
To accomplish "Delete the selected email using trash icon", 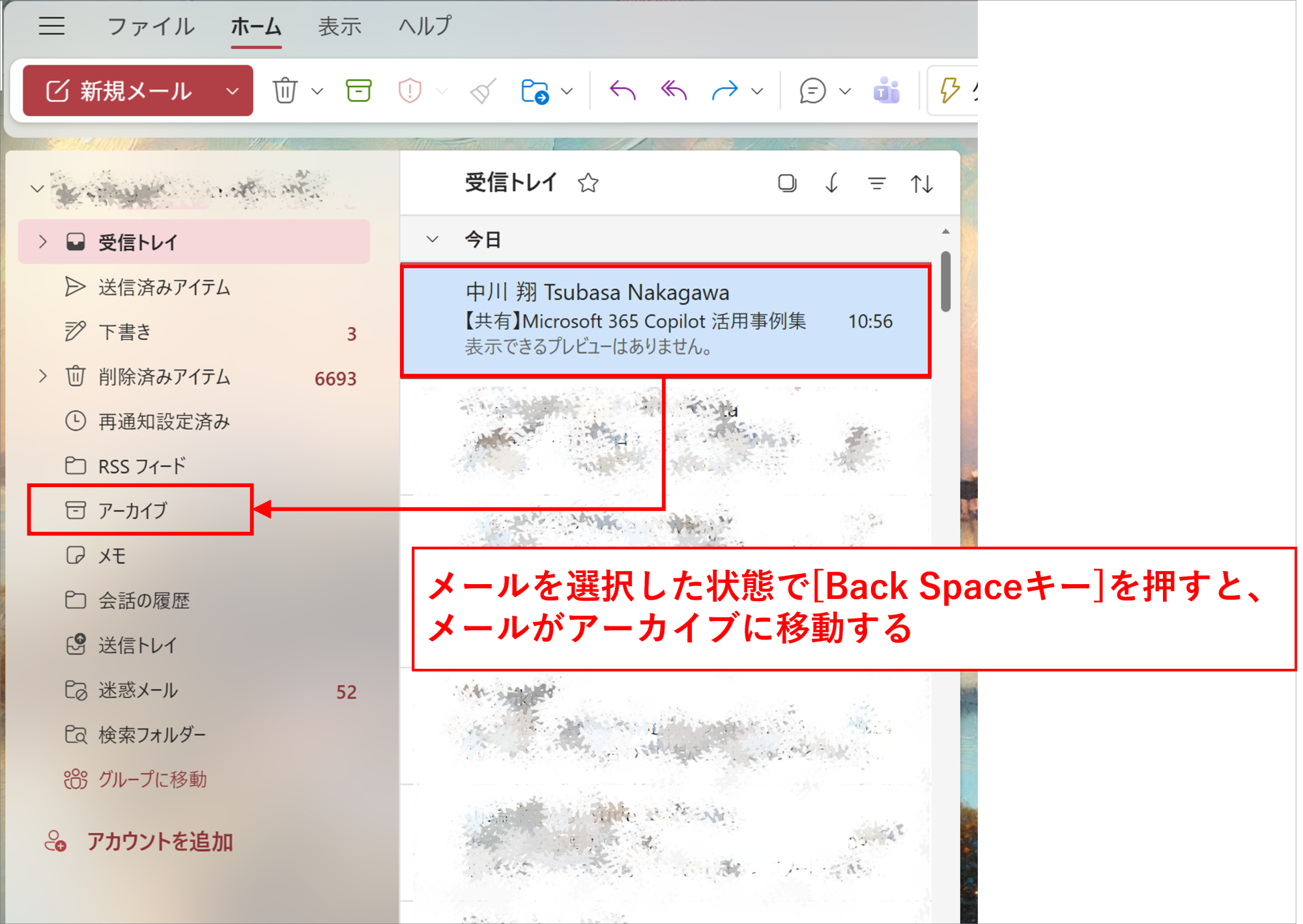I will pyautogui.click(x=285, y=91).
